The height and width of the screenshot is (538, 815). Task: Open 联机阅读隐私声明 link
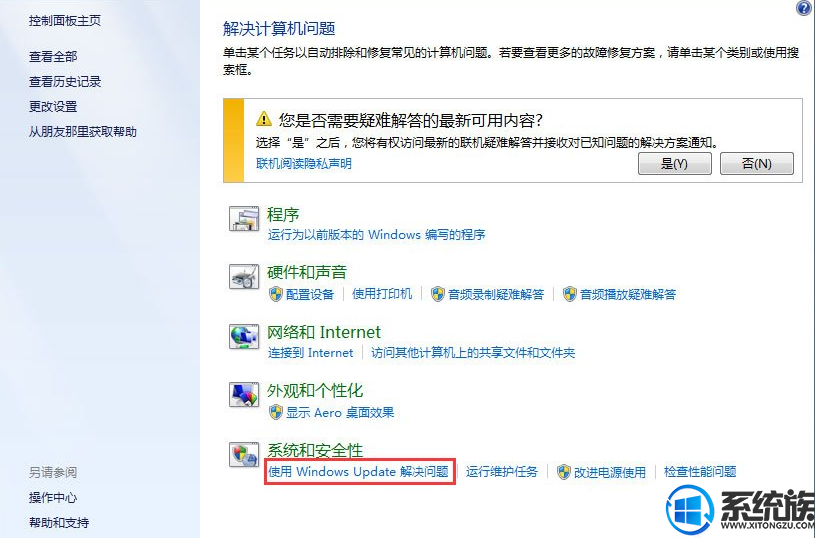click(304, 164)
